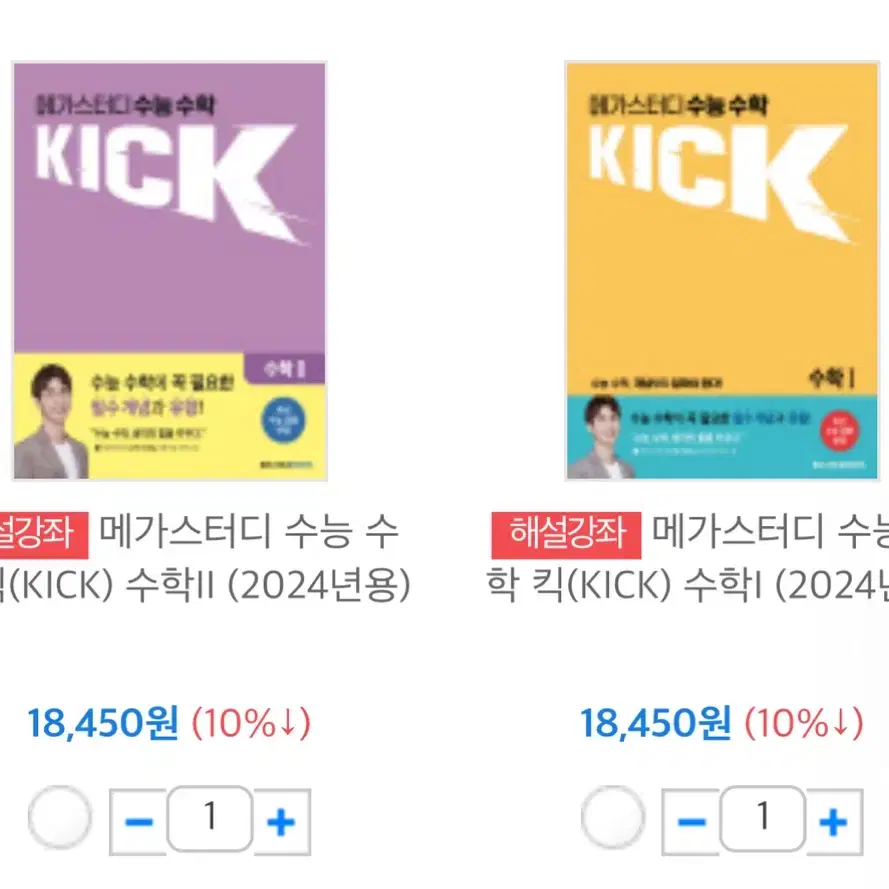This screenshot has width=889, height=889.
Task: Click 18,450원 price under 수학II
Action: 103,723
